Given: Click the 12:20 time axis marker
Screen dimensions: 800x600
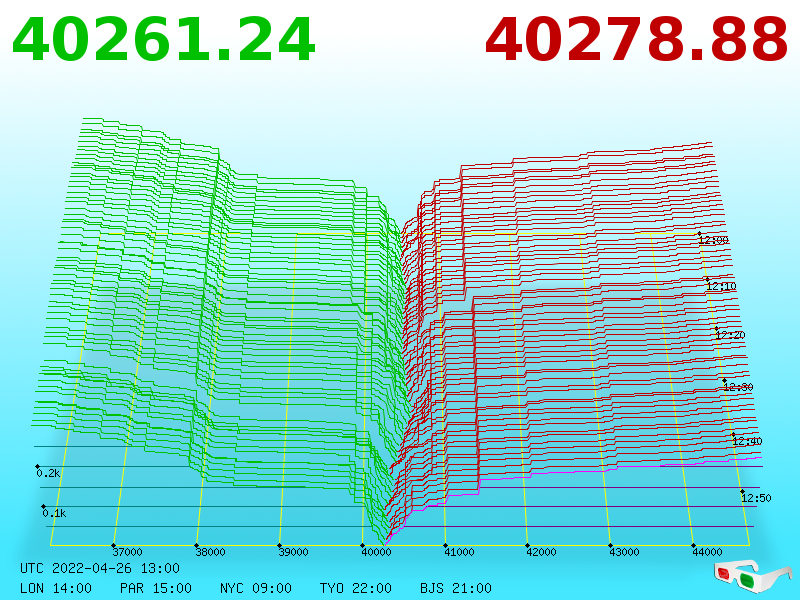Looking at the screenshot, I should pos(730,335).
